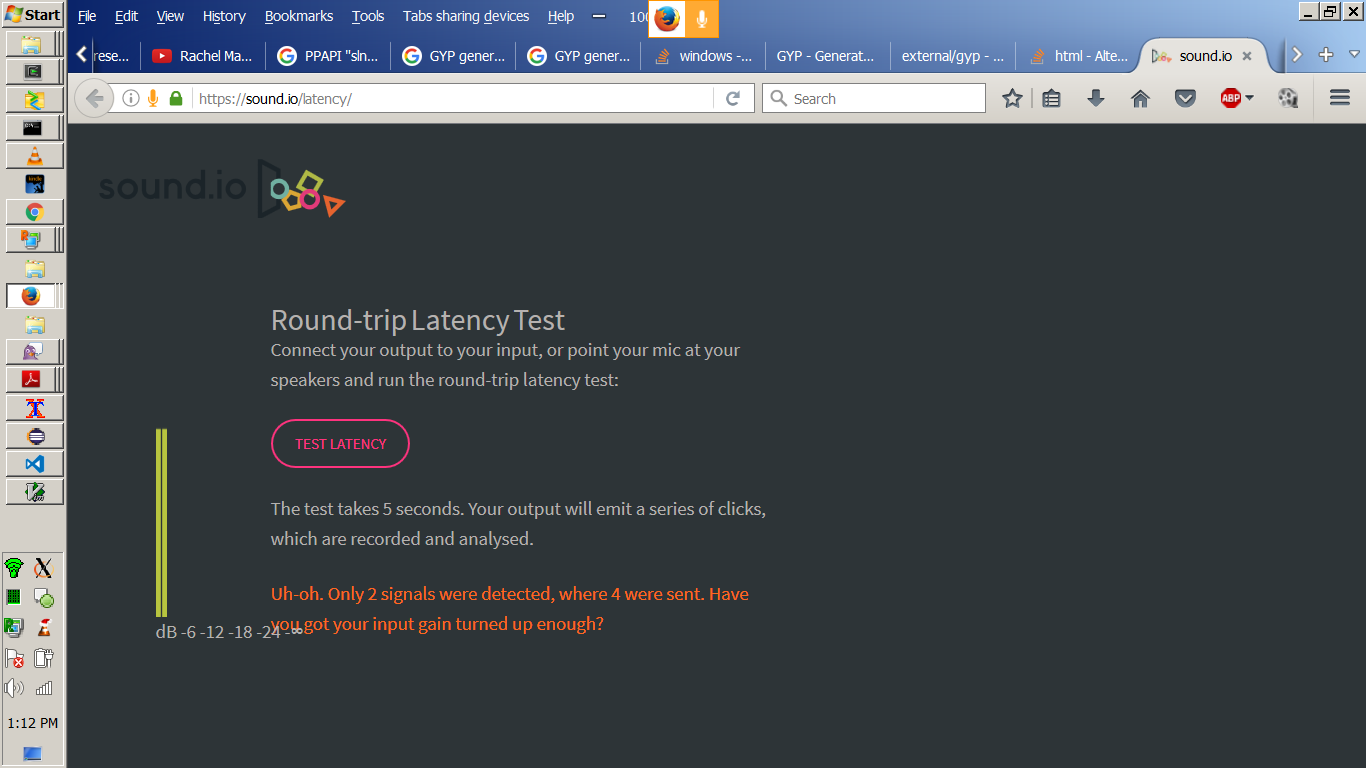1366x768 pixels.
Task: Click the Firefox taskbar button
Action: (x=34, y=296)
